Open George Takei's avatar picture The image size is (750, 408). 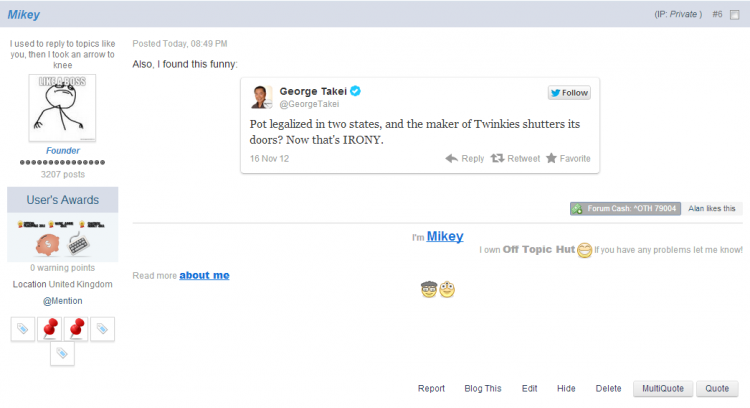tap(262, 97)
